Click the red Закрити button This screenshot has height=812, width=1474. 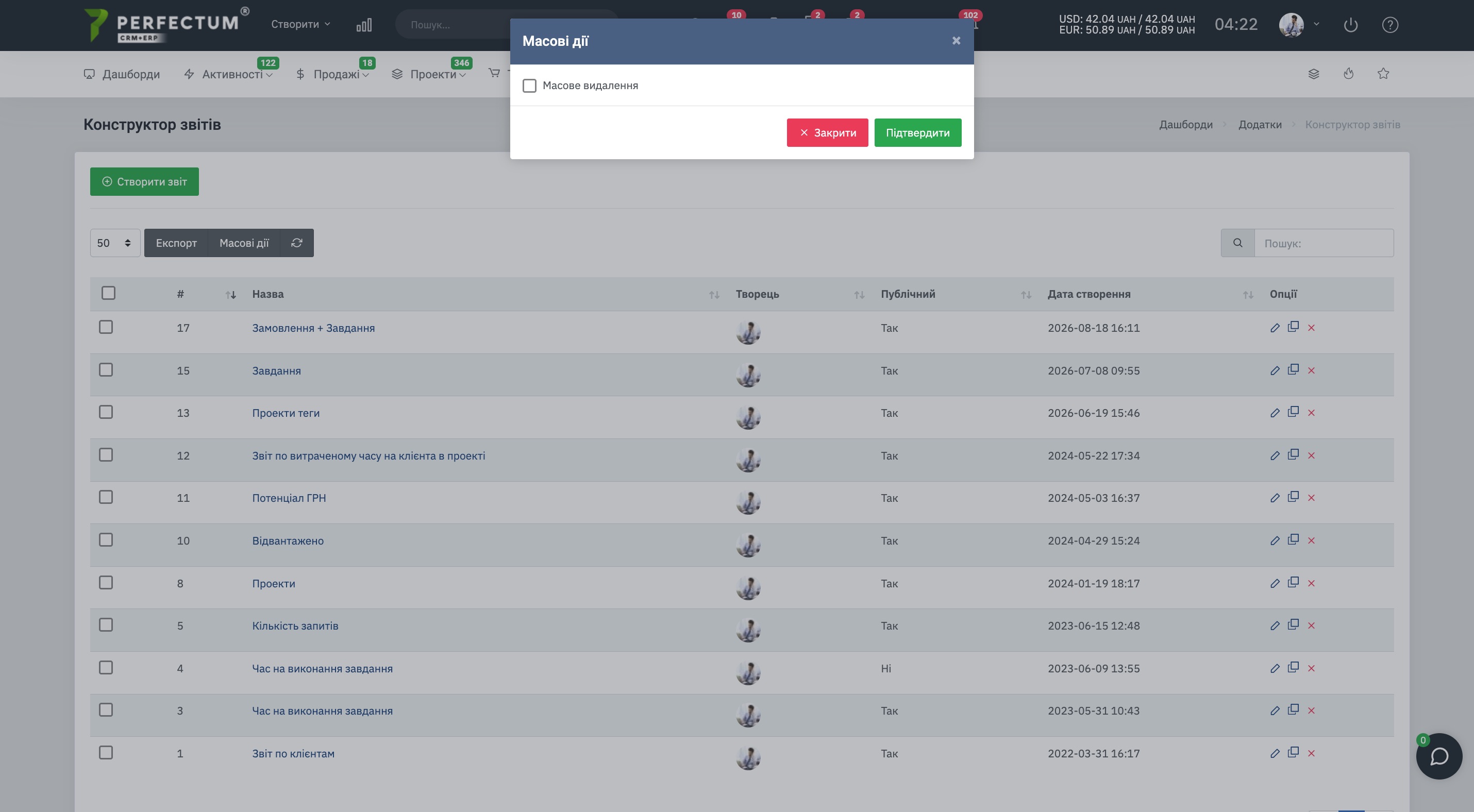827,132
